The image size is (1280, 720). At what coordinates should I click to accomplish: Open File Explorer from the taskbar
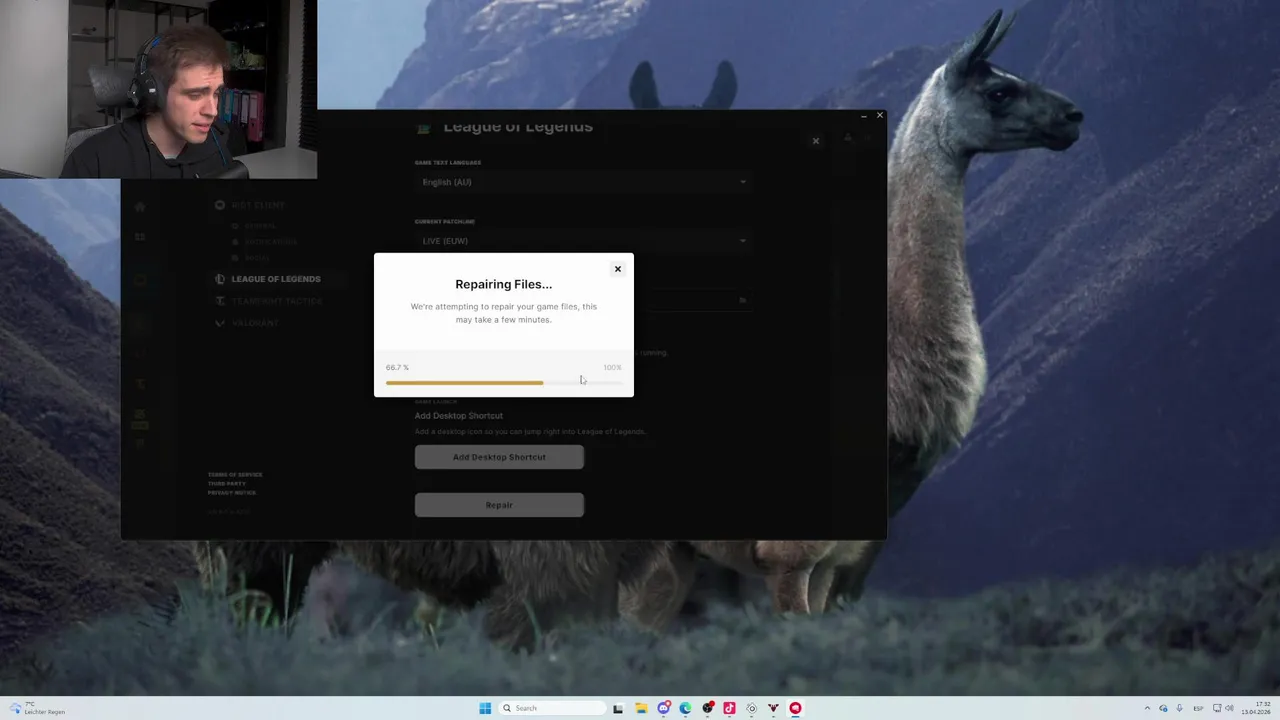pos(641,708)
